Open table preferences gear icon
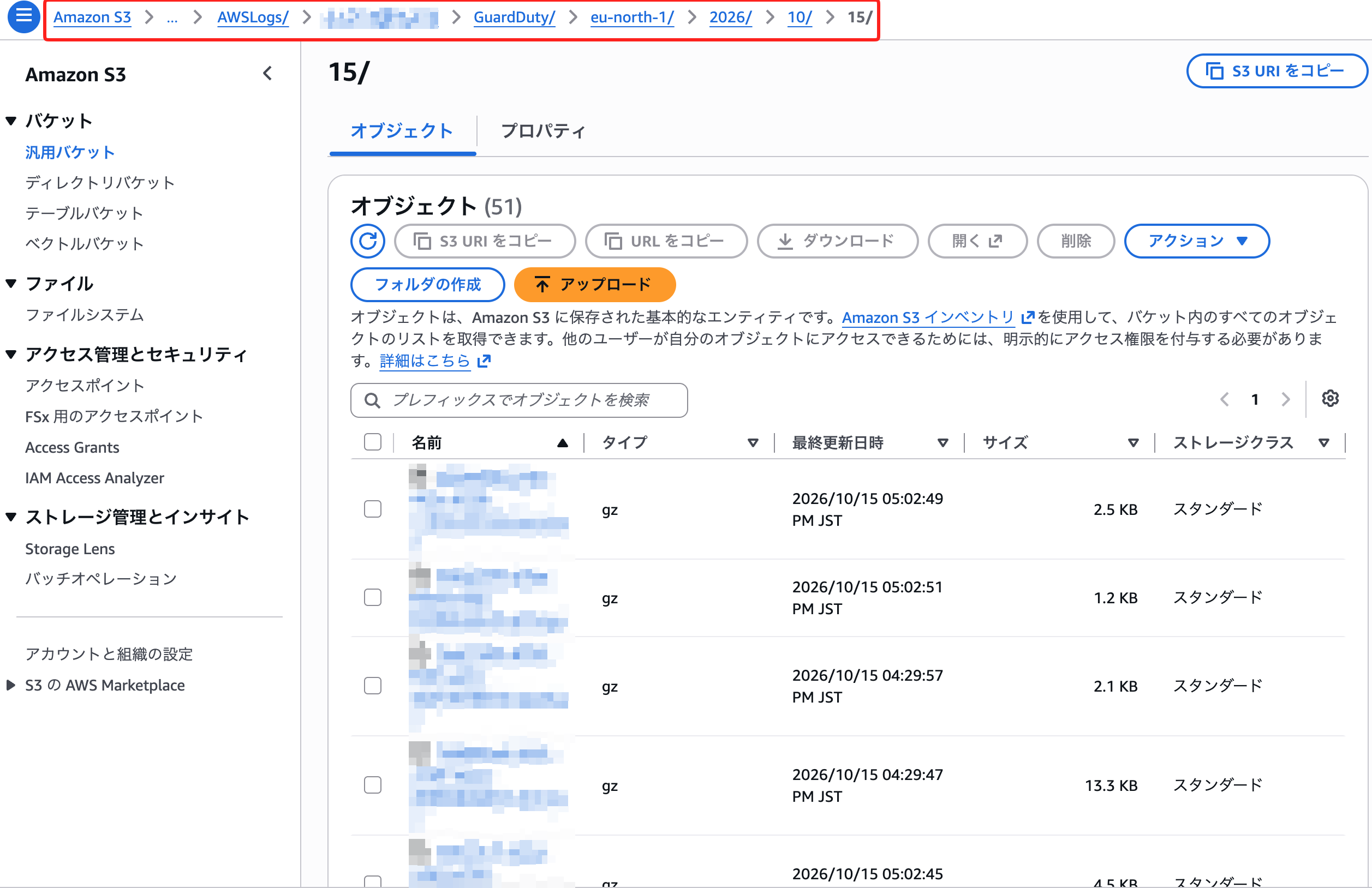Image resolution: width=1372 pixels, height=888 pixels. click(x=1331, y=399)
